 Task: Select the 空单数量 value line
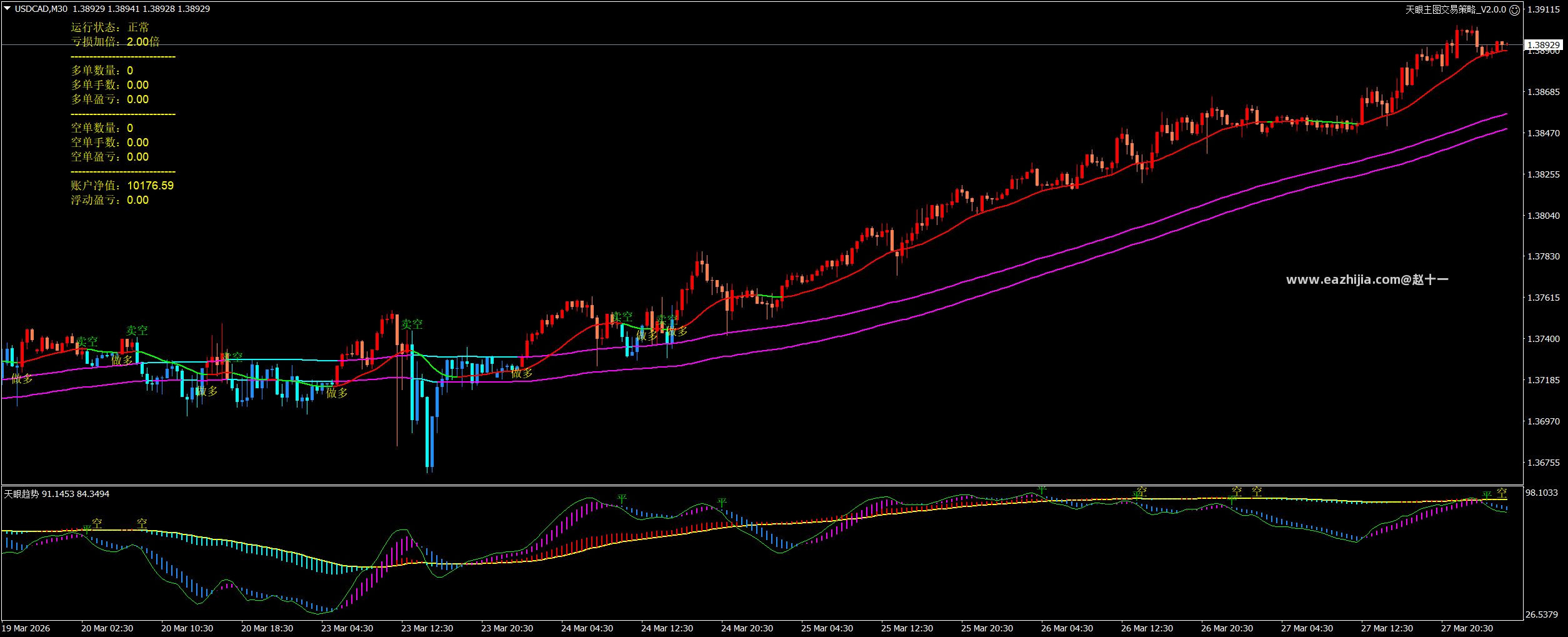pos(102,128)
